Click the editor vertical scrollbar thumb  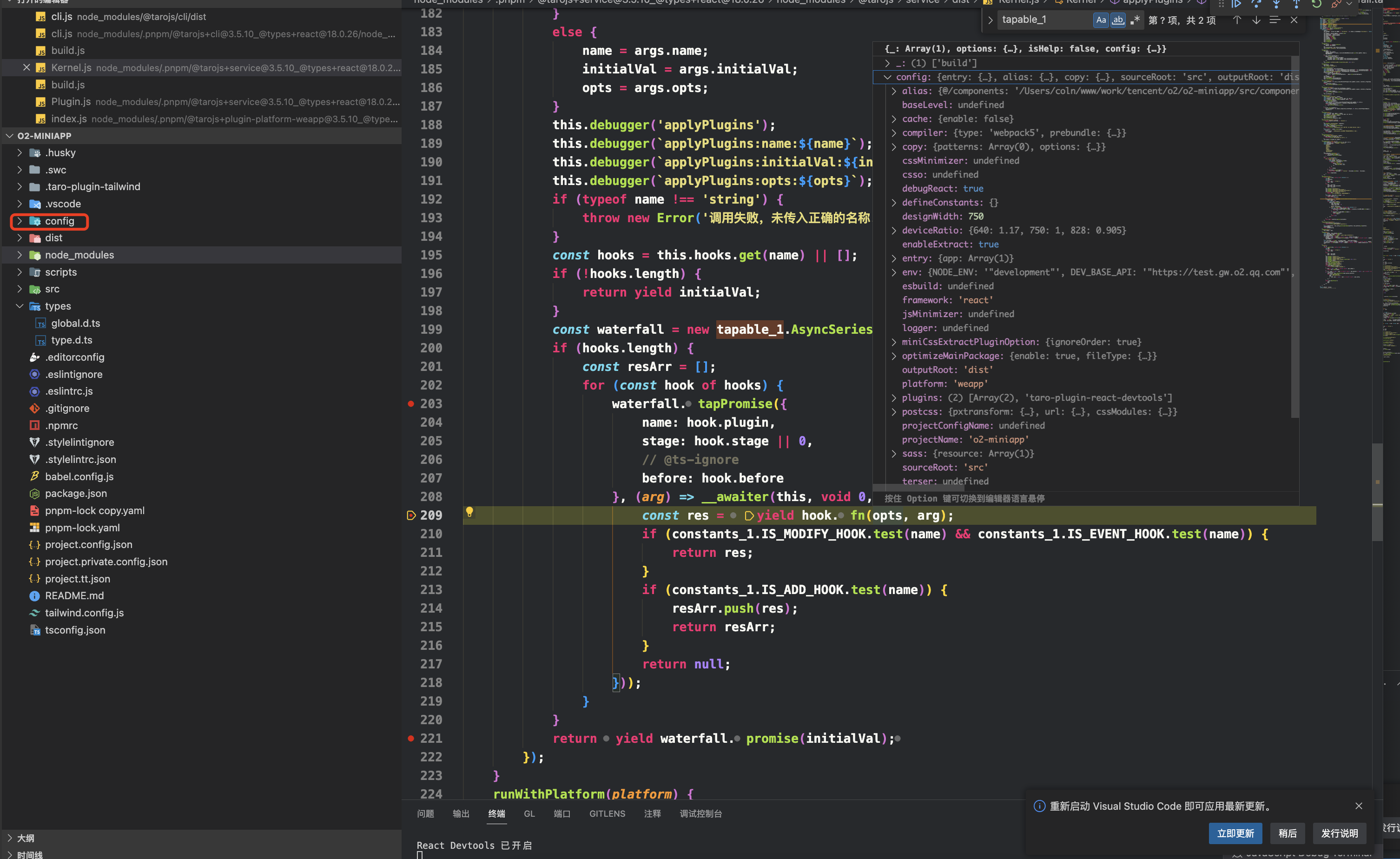1377,491
